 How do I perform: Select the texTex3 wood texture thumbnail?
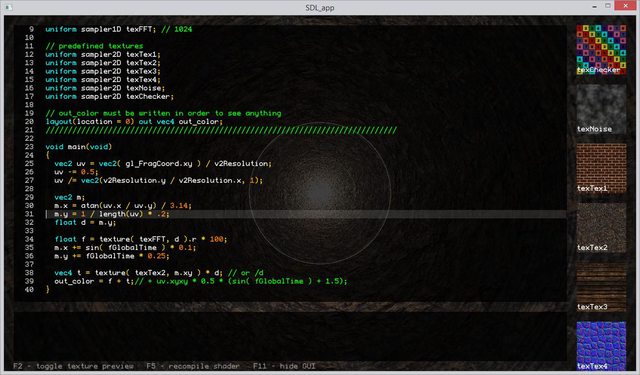pyautogui.click(x=601, y=287)
